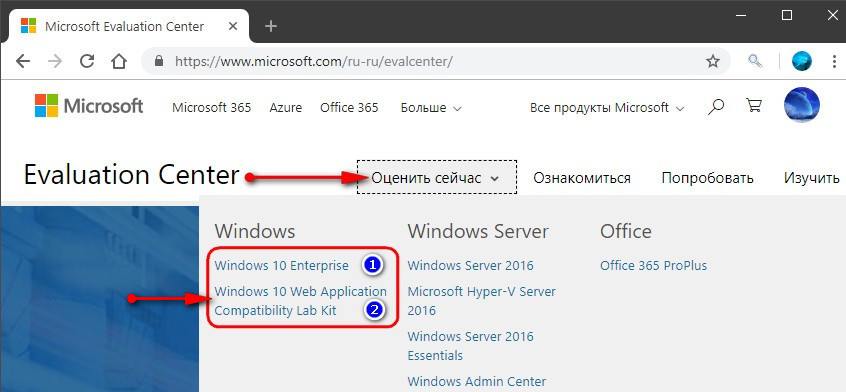This screenshot has height=392, width=846.
Task: Collapse the Оценить сейчас menu
Action: click(436, 177)
